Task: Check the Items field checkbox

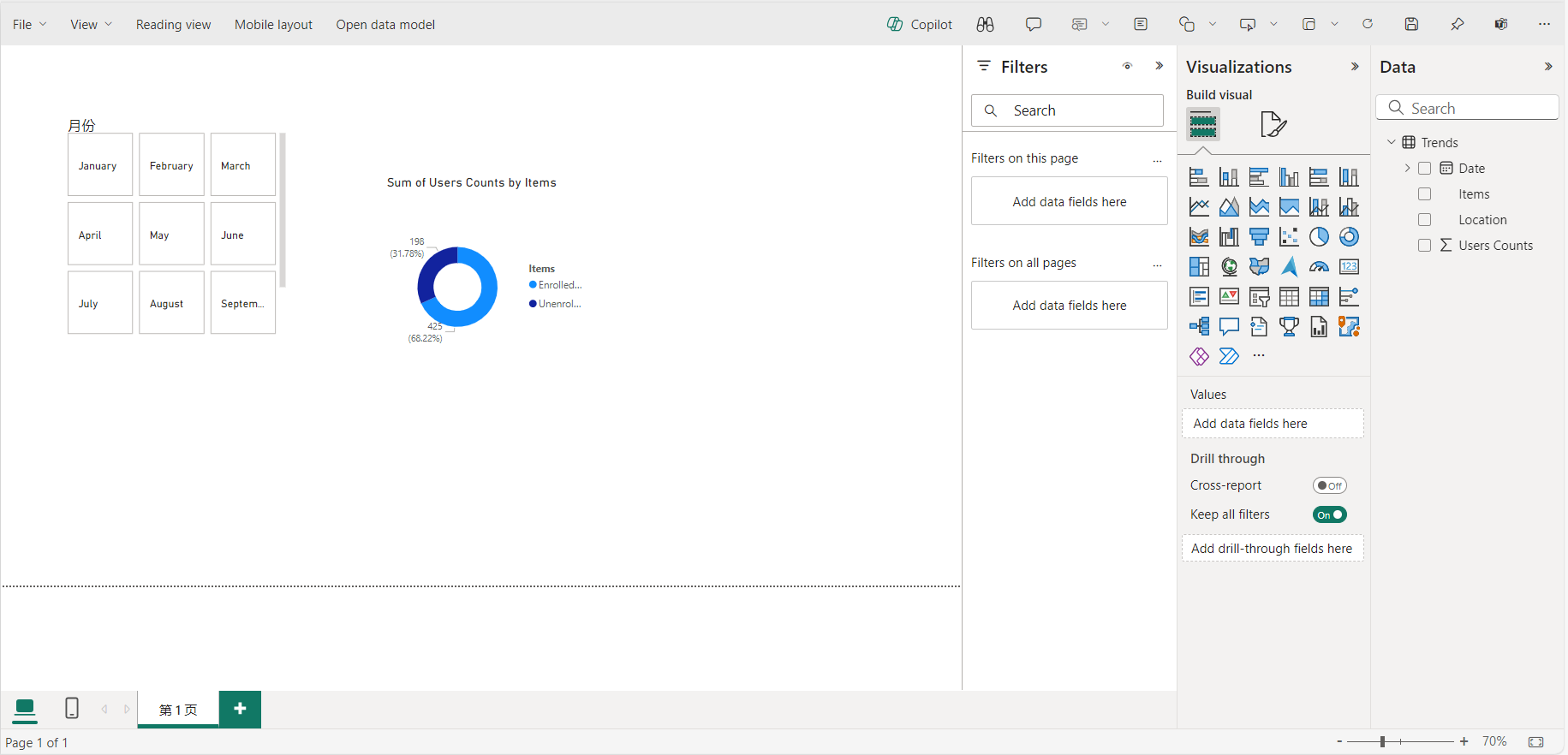Action: click(1425, 194)
